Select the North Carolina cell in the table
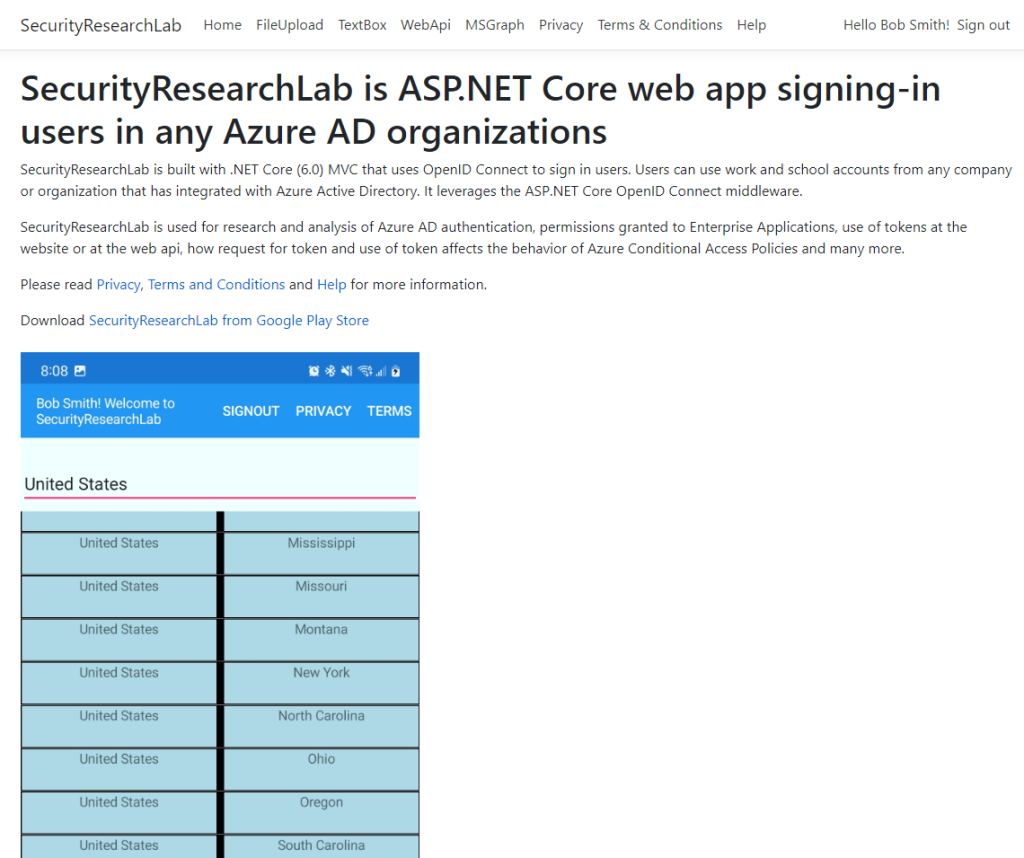The height and width of the screenshot is (858, 1024). [321, 726]
